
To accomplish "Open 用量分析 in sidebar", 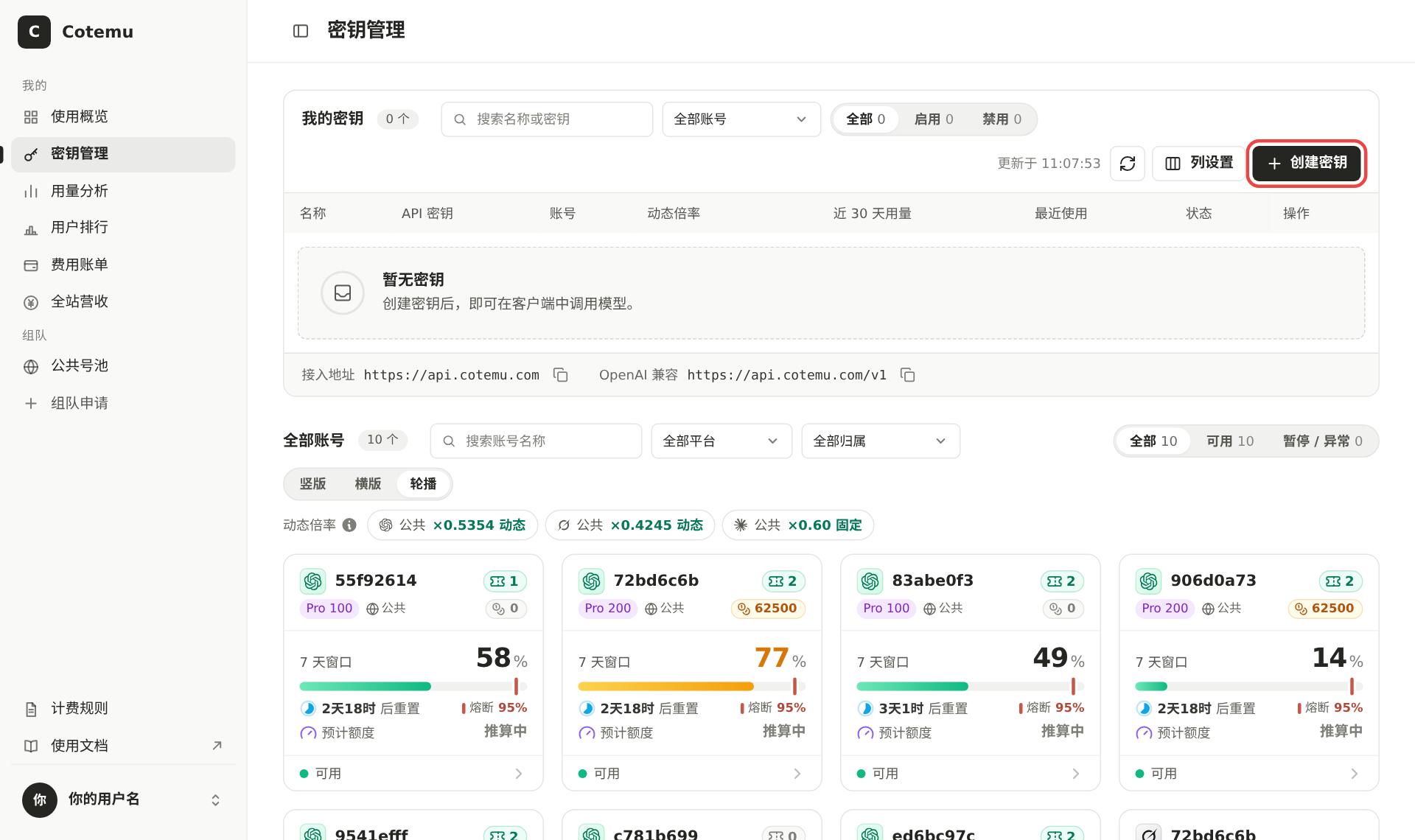I will coord(123,192).
